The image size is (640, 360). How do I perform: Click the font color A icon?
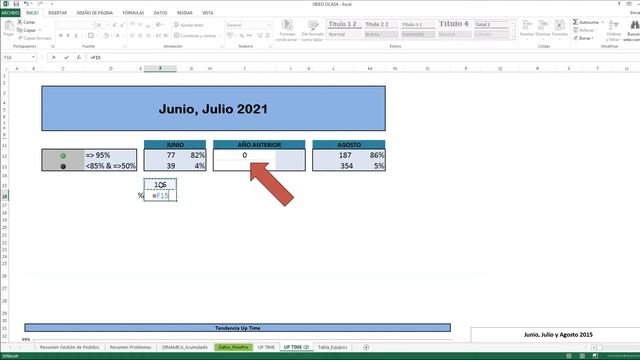[x=118, y=36]
